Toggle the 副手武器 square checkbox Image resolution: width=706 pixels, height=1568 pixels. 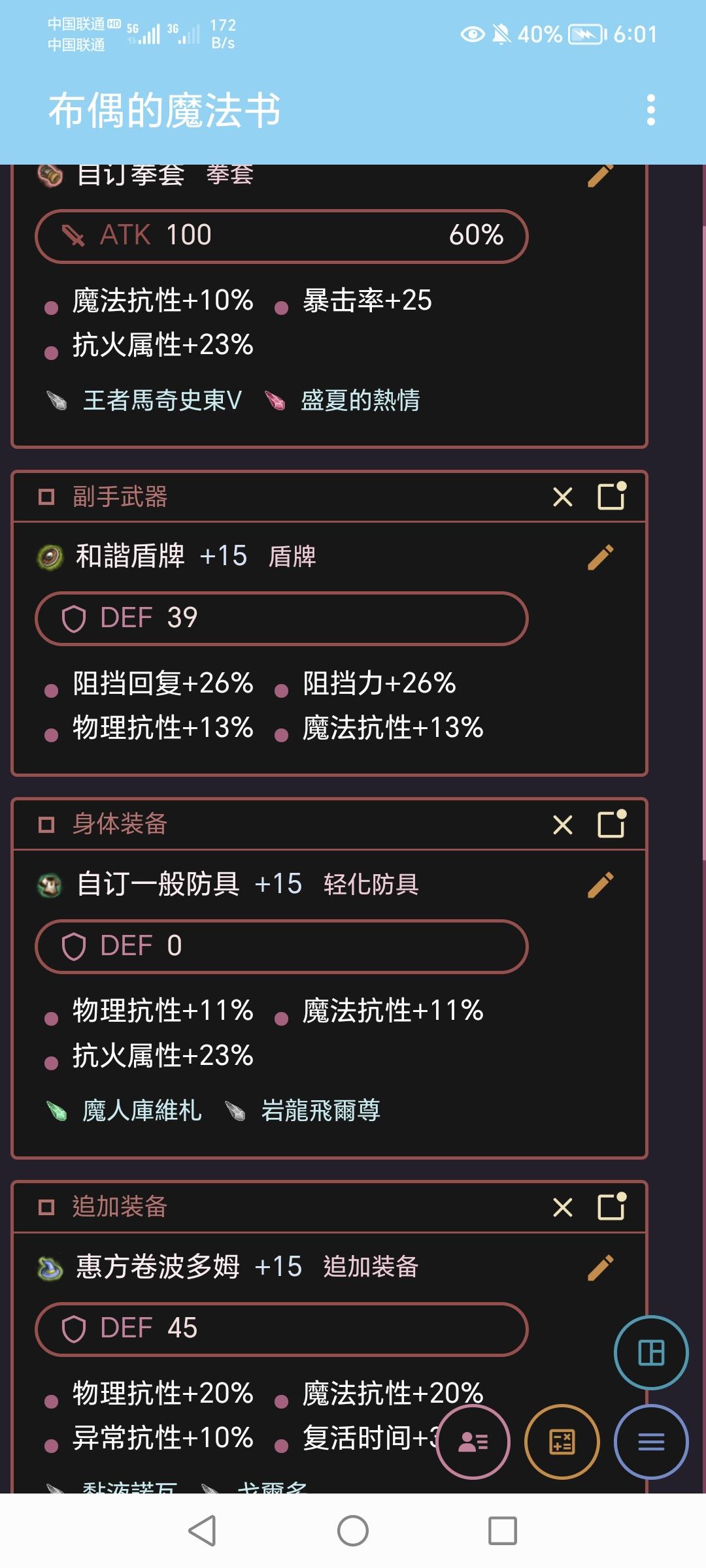tap(46, 497)
